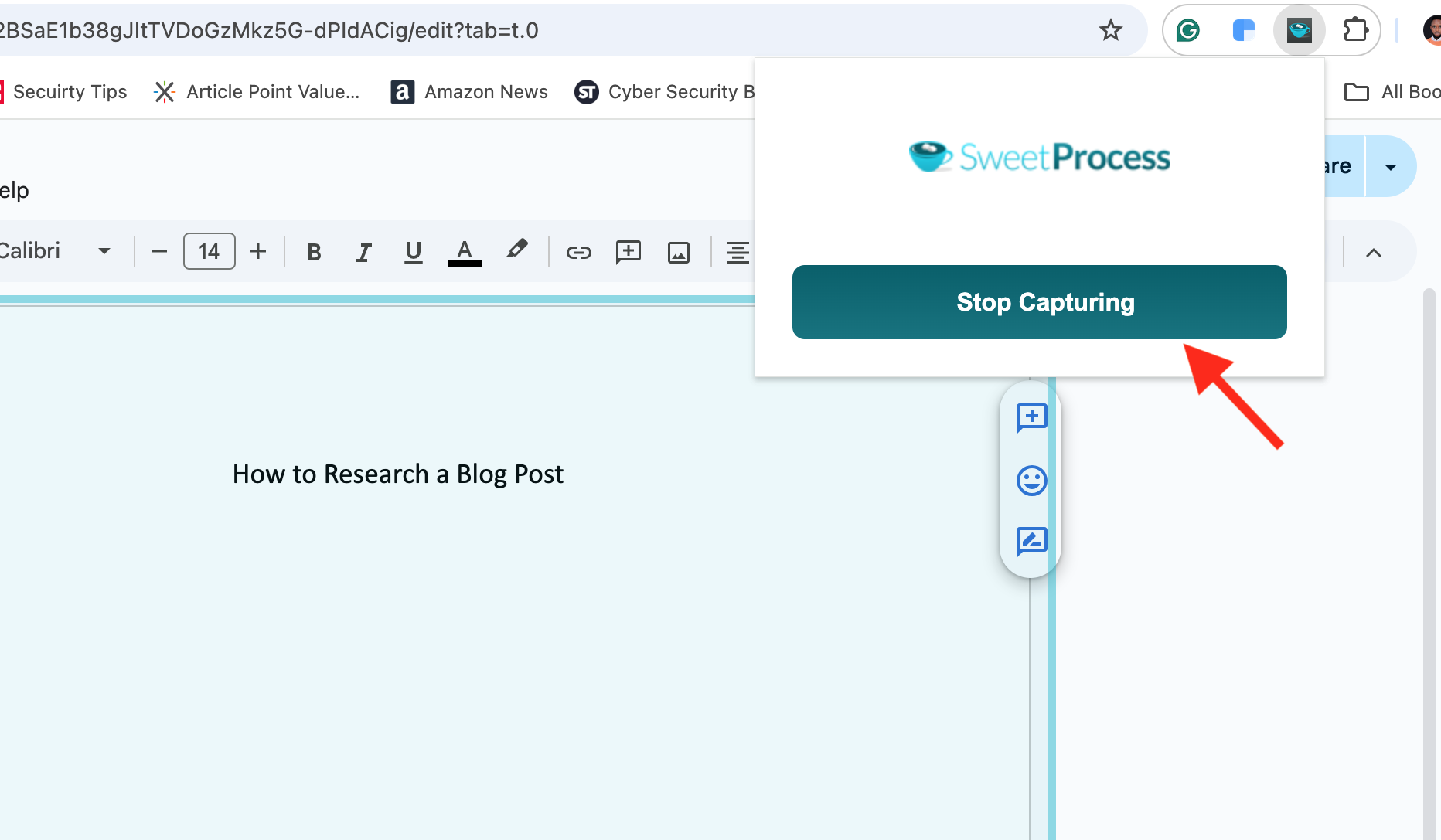Open the Share options dropdown arrow

[1390, 166]
